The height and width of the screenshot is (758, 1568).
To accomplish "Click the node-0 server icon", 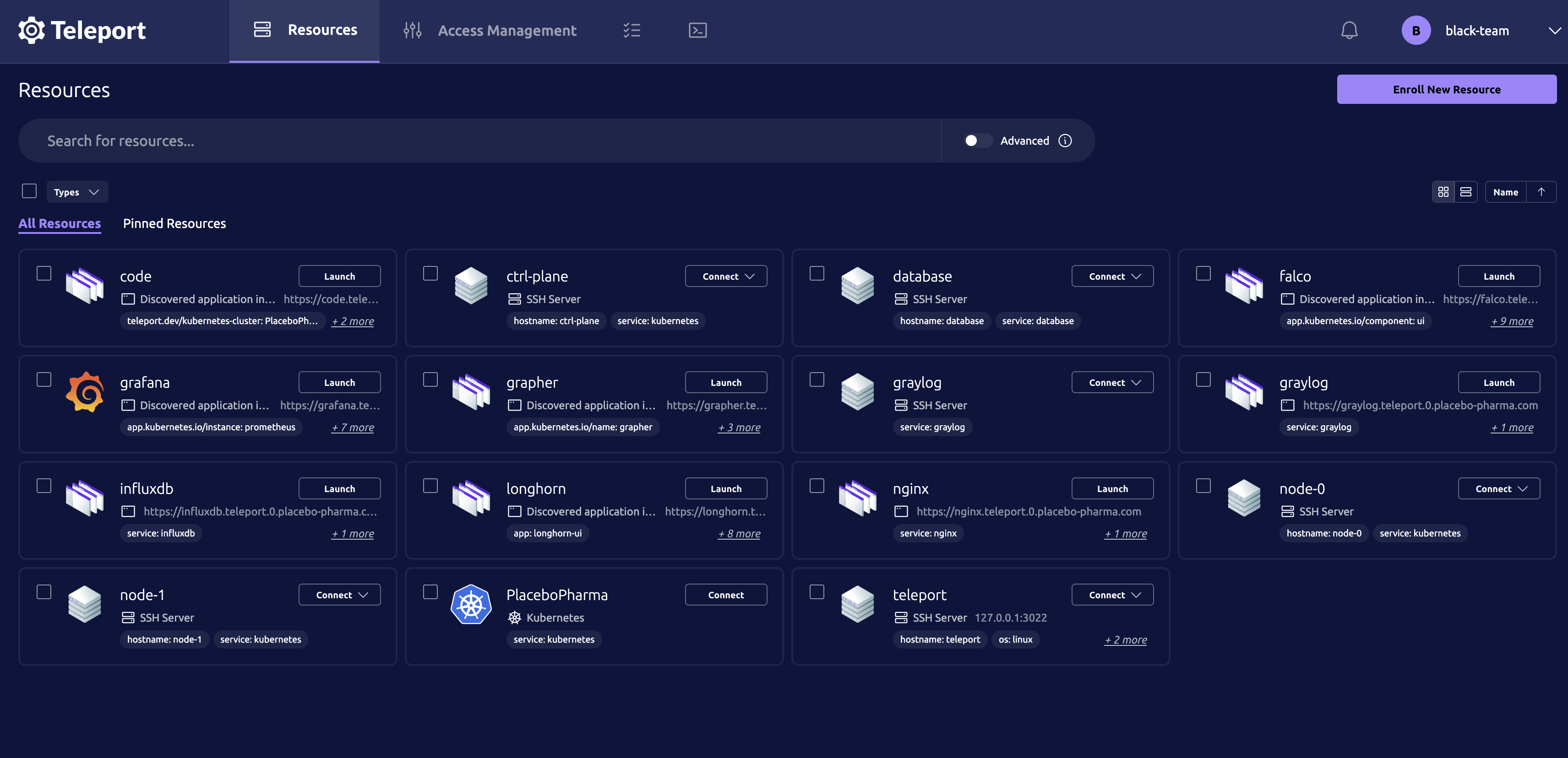I will pos(1244,498).
